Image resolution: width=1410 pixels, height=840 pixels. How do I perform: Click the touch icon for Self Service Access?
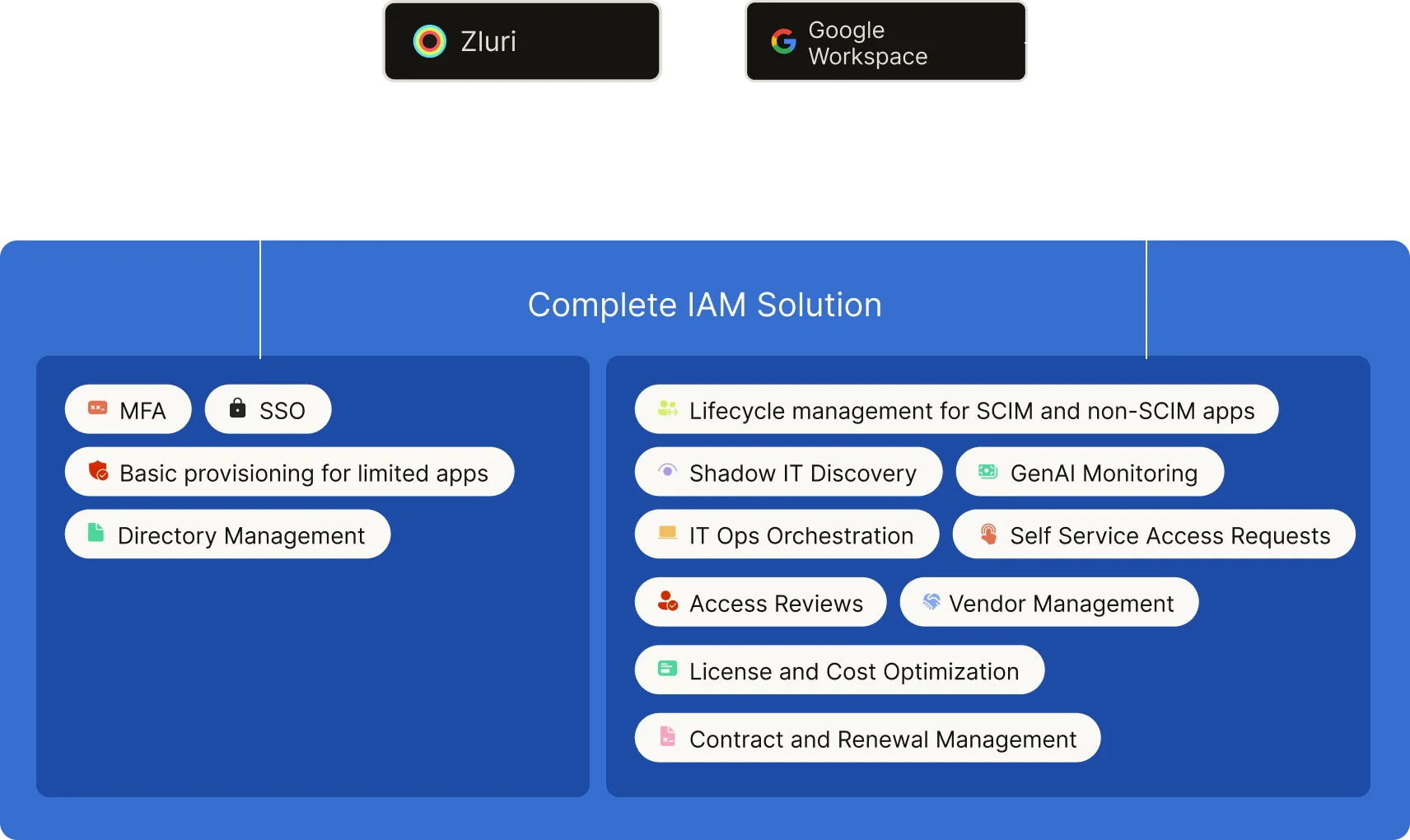point(988,534)
